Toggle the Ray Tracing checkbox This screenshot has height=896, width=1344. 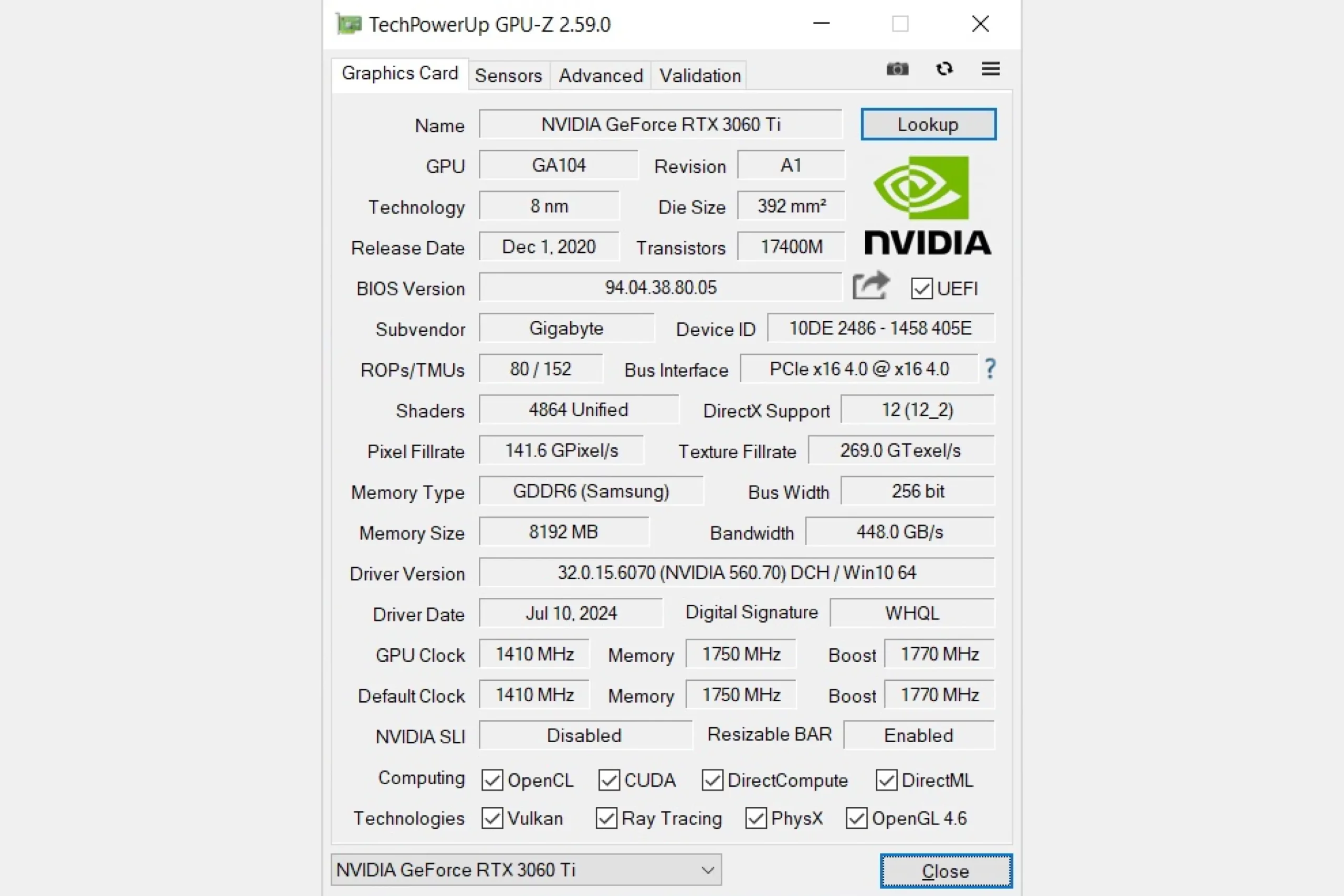pyautogui.click(x=606, y=818)
